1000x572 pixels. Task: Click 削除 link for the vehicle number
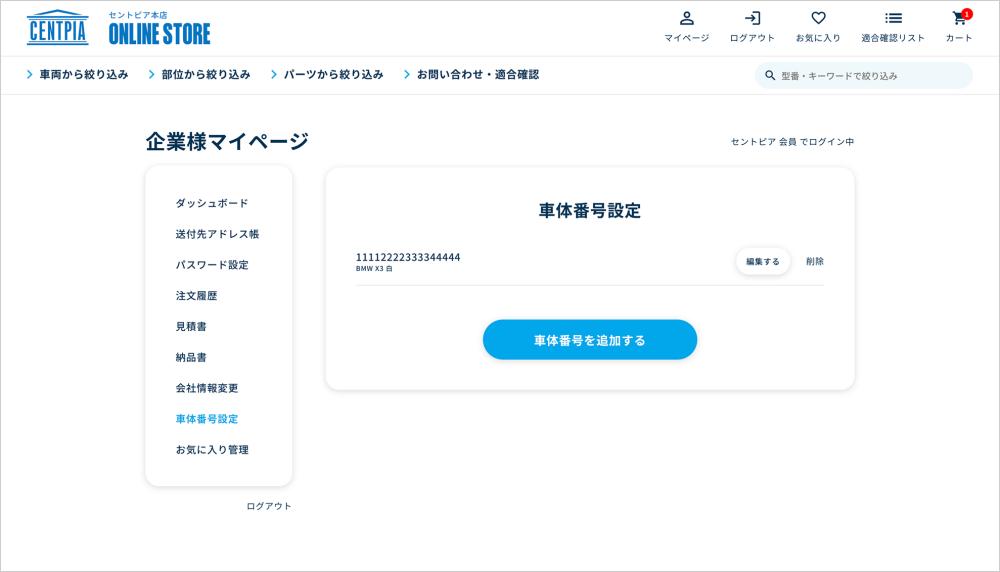point(815,261)
